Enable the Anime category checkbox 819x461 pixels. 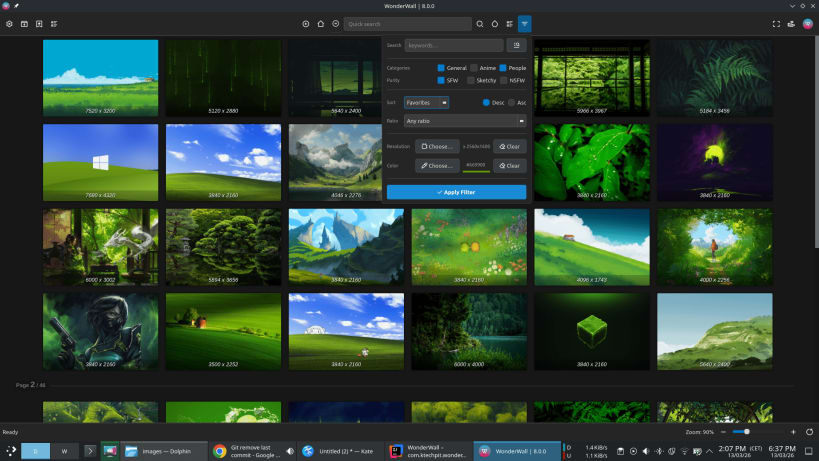474,68
